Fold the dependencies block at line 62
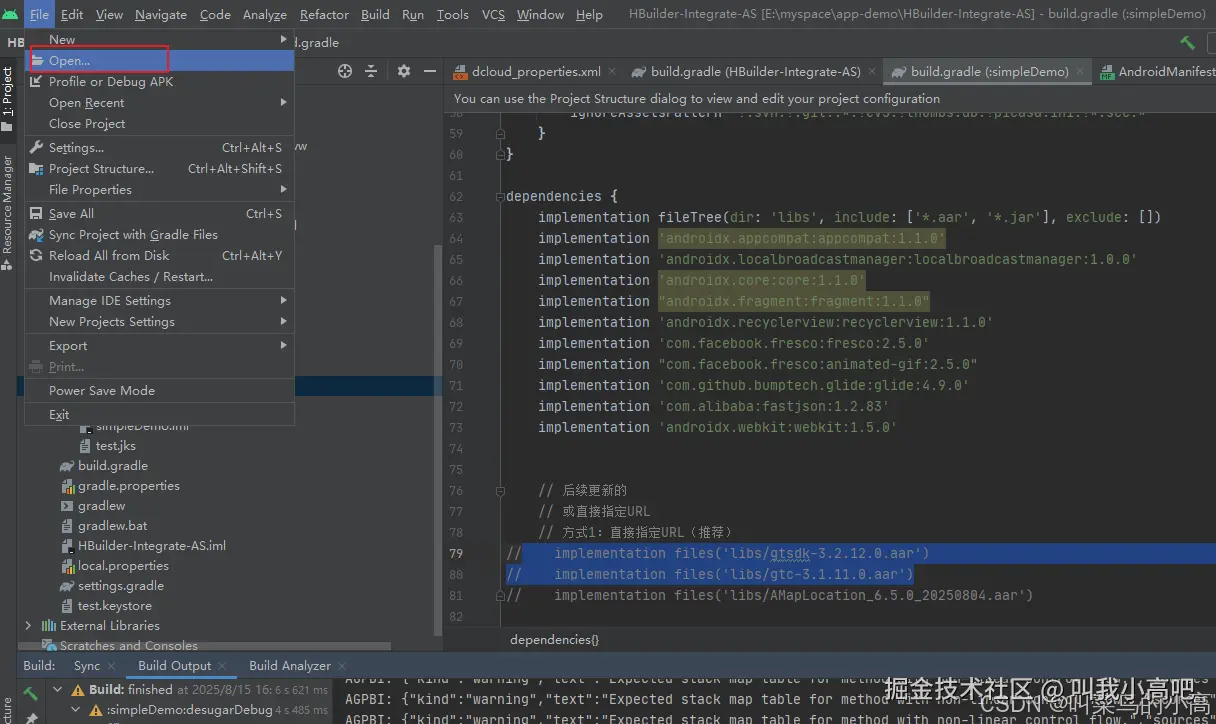This screenshot has height=724, width=1216. pyautogui.click(x=500, y=196)
